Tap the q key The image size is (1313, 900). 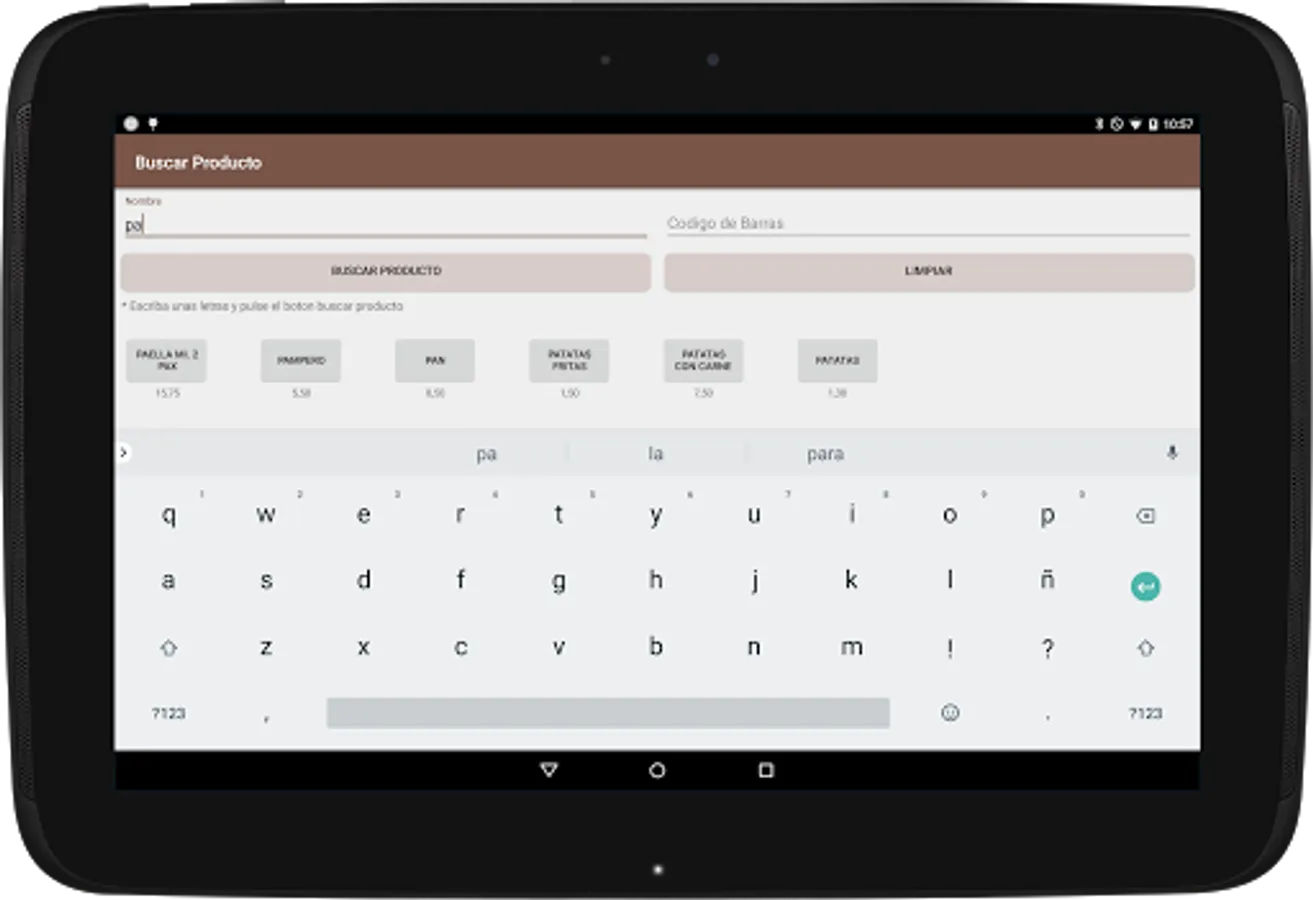pyautogui.click(x=169, y=516)
